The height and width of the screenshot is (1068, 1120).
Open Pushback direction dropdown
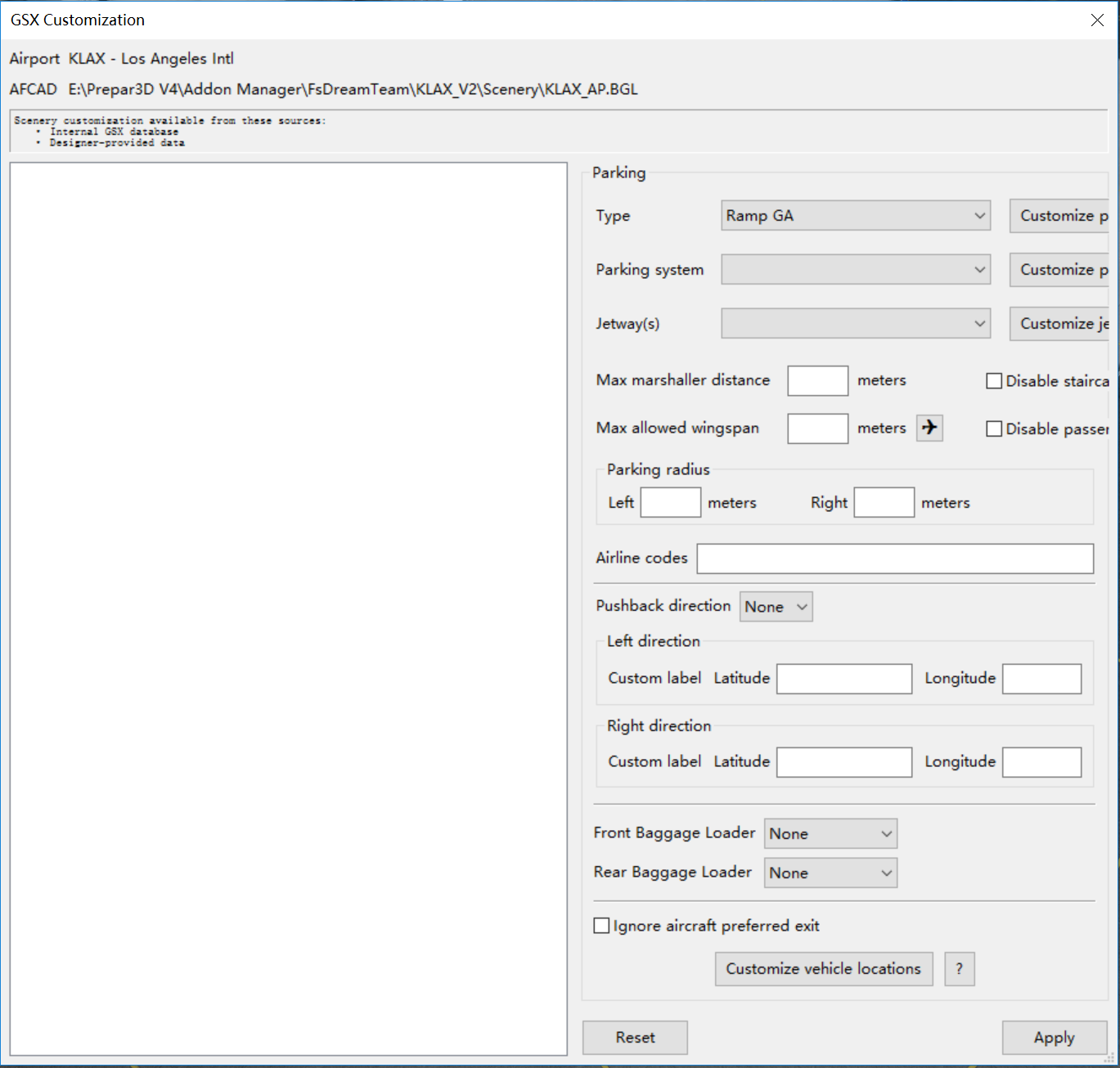point(776,607)
